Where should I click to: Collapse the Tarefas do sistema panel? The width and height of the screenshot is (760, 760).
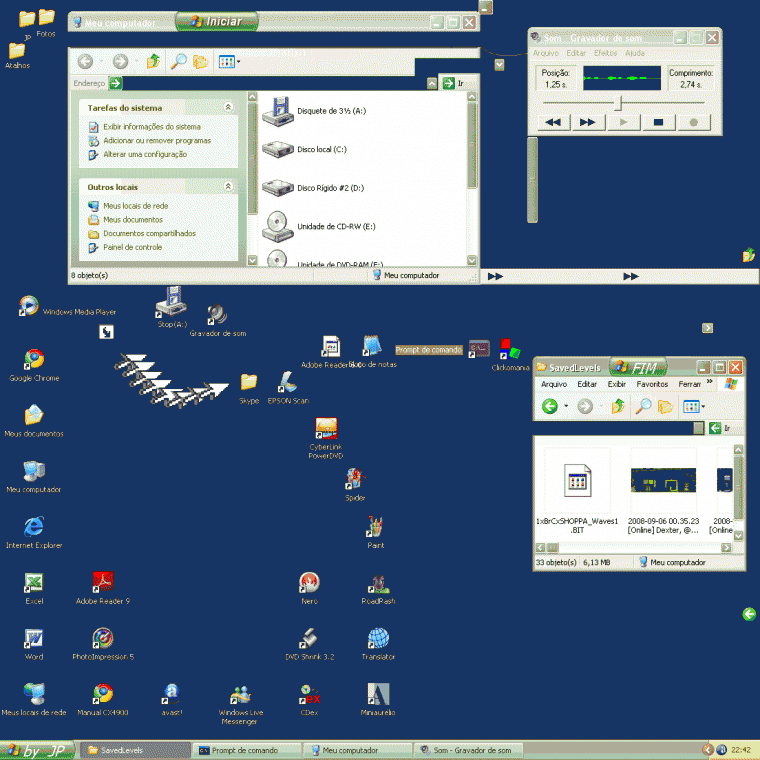pos(228,107)
